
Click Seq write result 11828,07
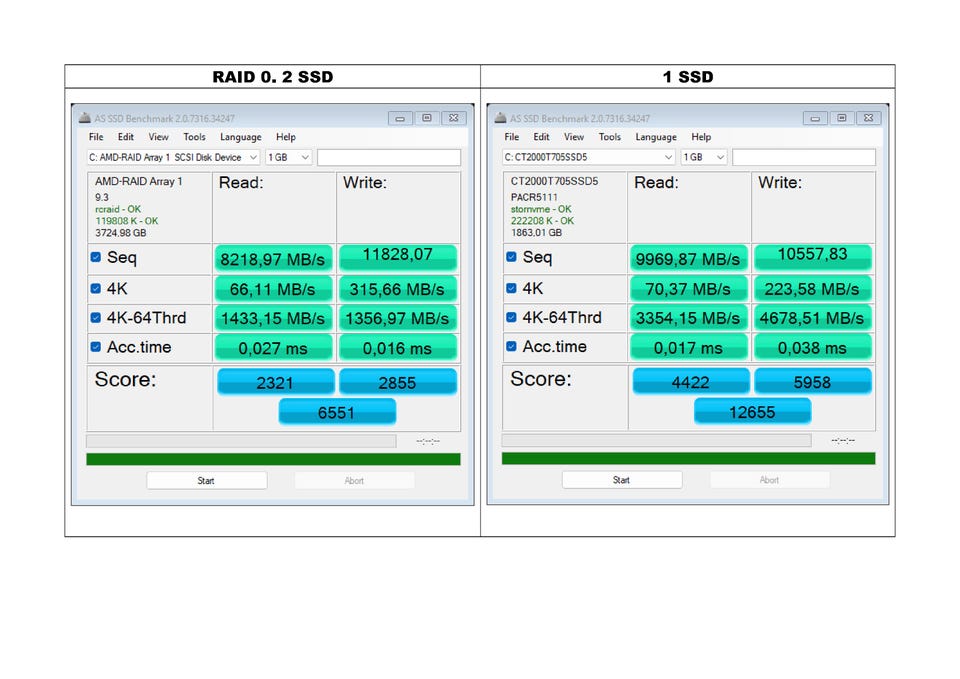click(x=398, y=257)
